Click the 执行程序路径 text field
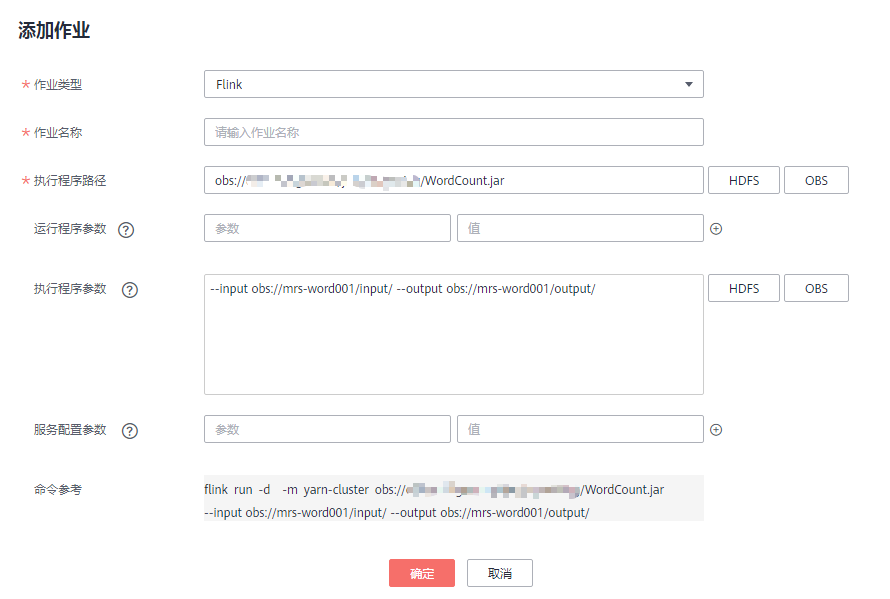This screenshot has width=890, height=599. pos(453,180)
